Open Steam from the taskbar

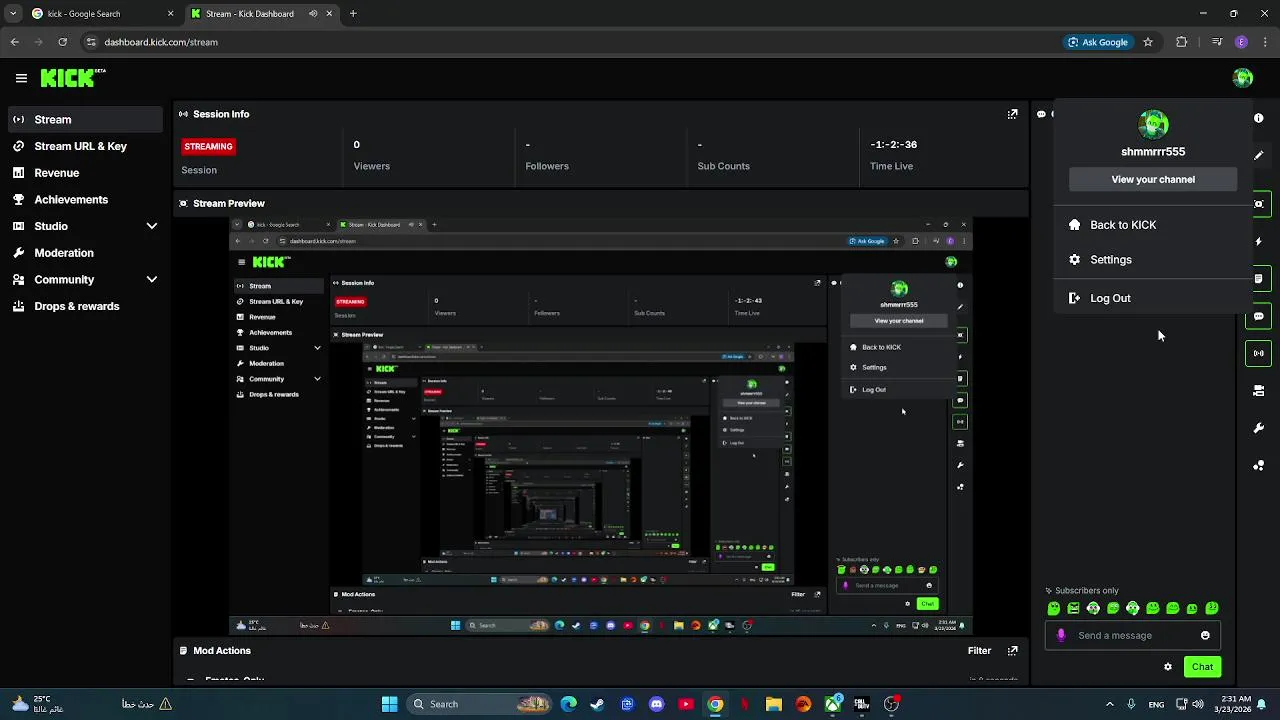597,704
